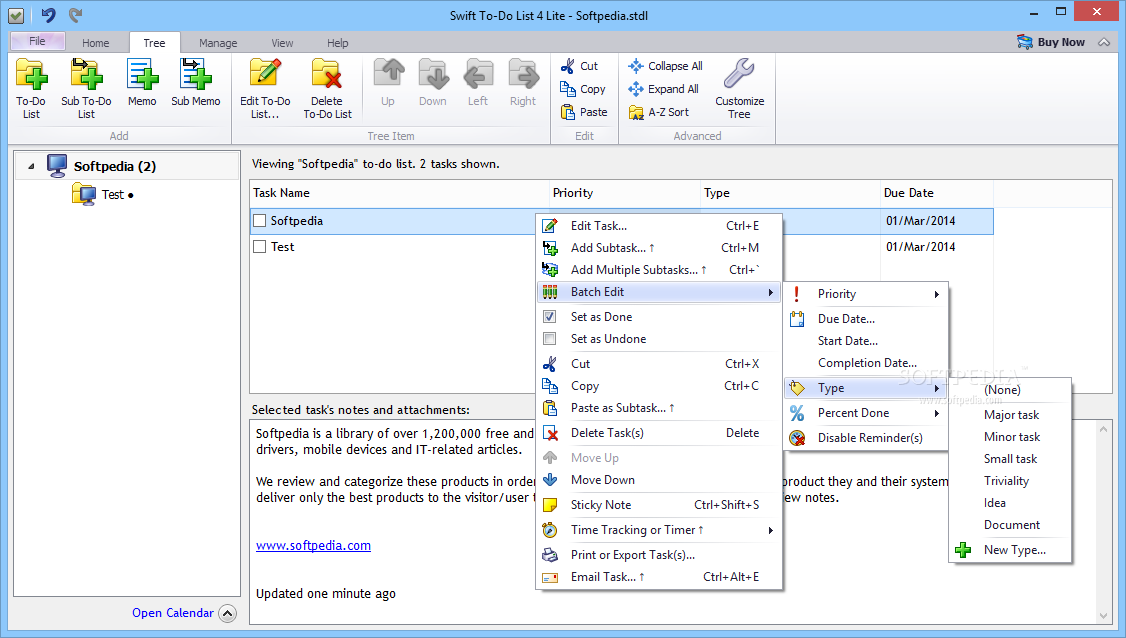This screenshot has width=1126, height=638.
Task: Choose Paste as Subtask... entry
Action: 659,408
